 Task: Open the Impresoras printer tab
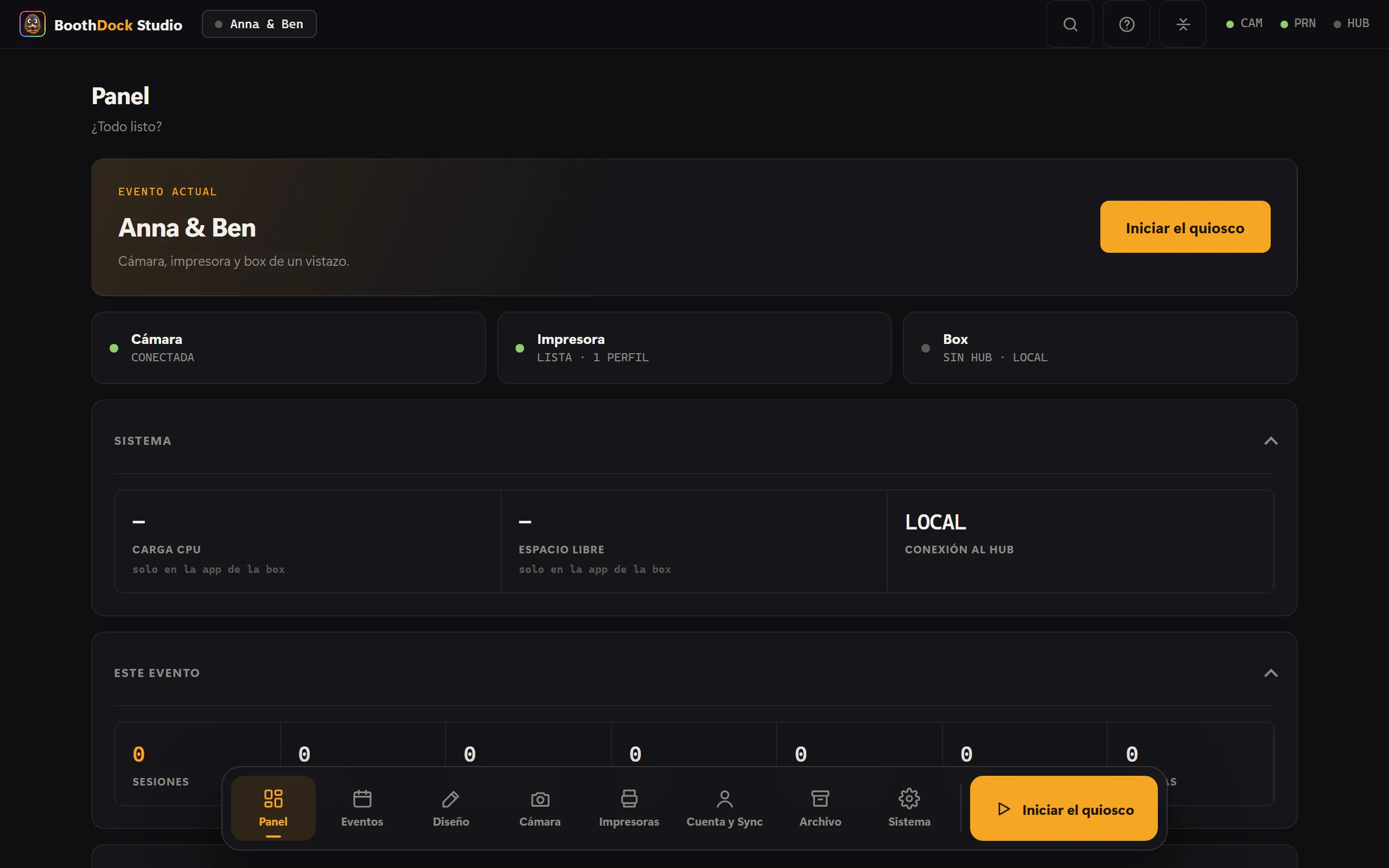(629, 808)
